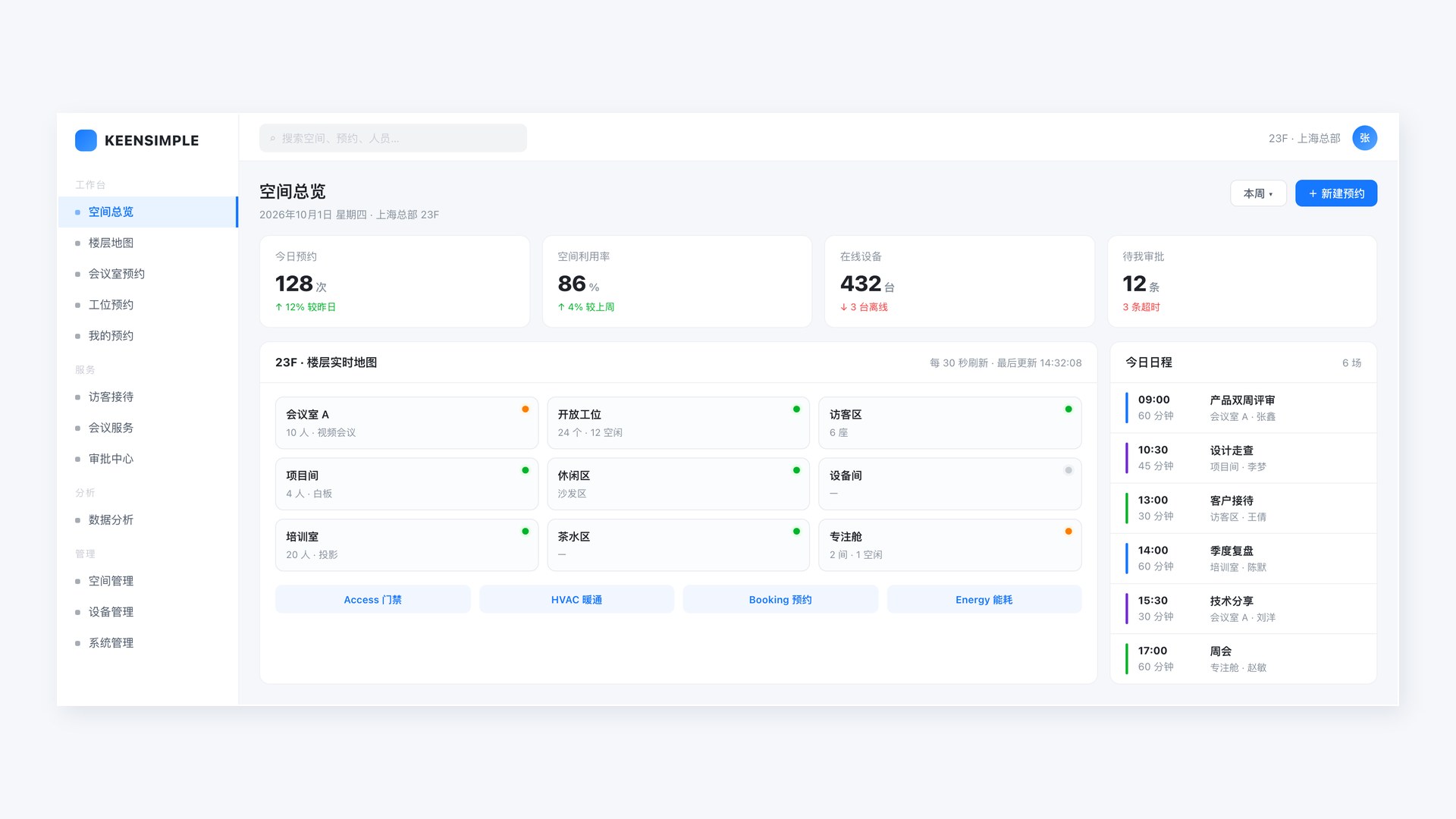1456x819 pixels.
Task: Open the 休闲区 room card
Action: point(678,484)
